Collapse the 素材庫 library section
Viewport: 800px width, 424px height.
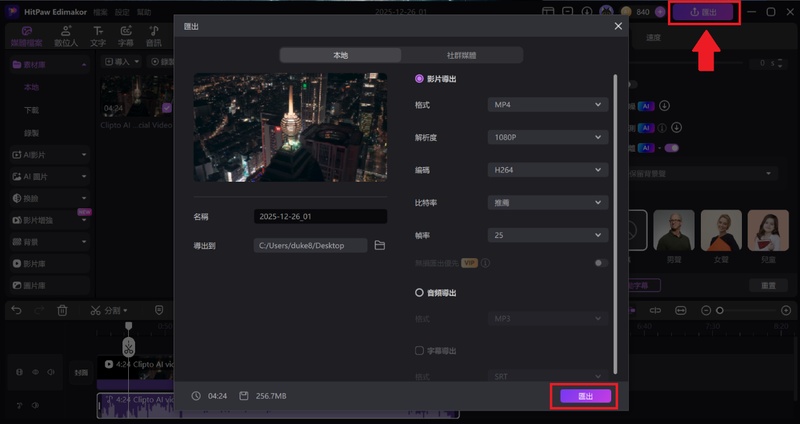coord(49,65)
